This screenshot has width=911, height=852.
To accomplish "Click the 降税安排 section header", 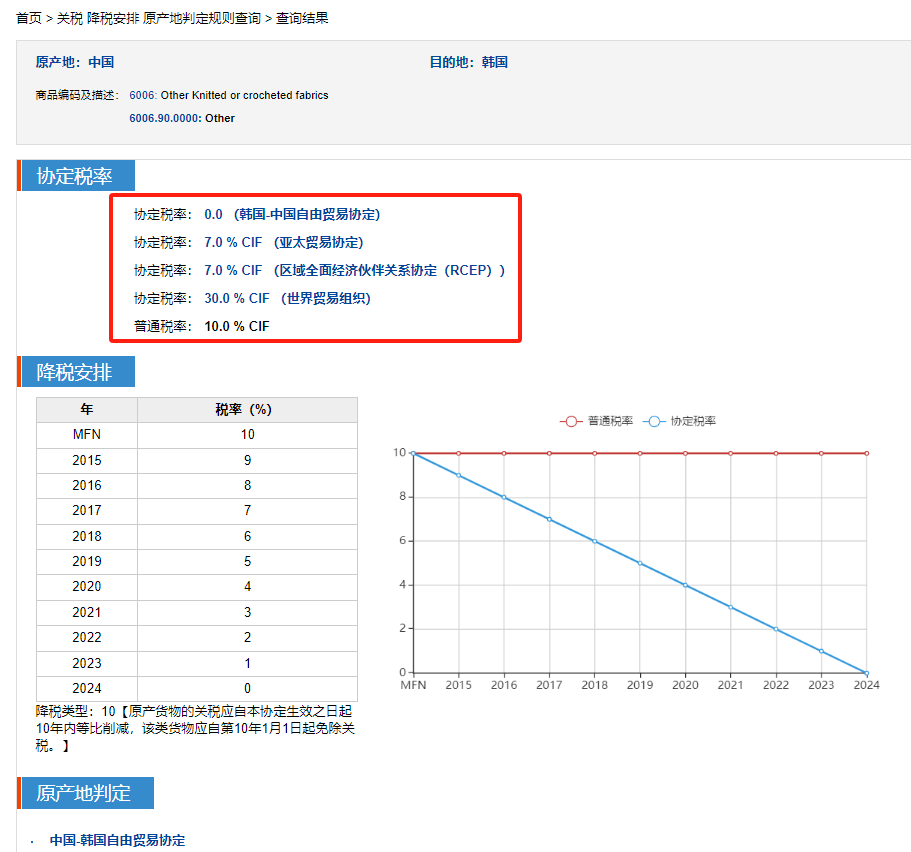I will 75,373.
